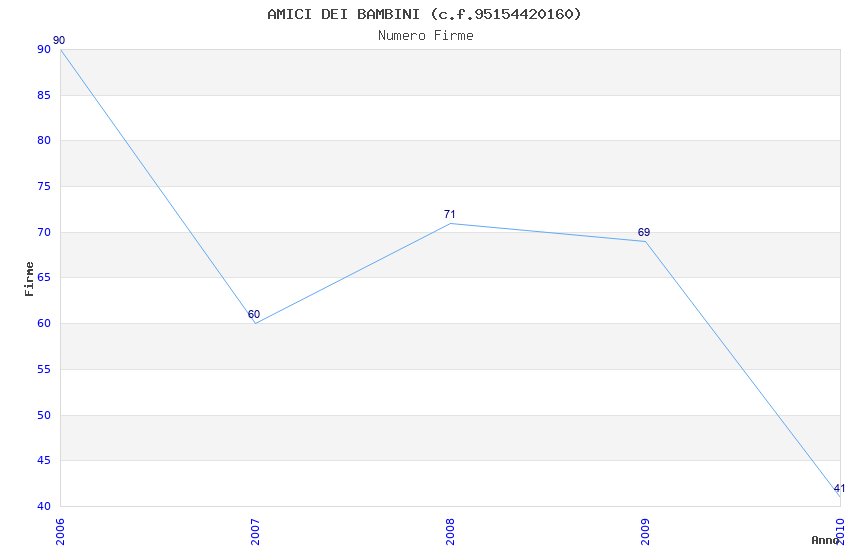Image resolution: width=850 pixels, height=550 pixels.
Task: Select the data point labeled 71
Action: [450, 223]
